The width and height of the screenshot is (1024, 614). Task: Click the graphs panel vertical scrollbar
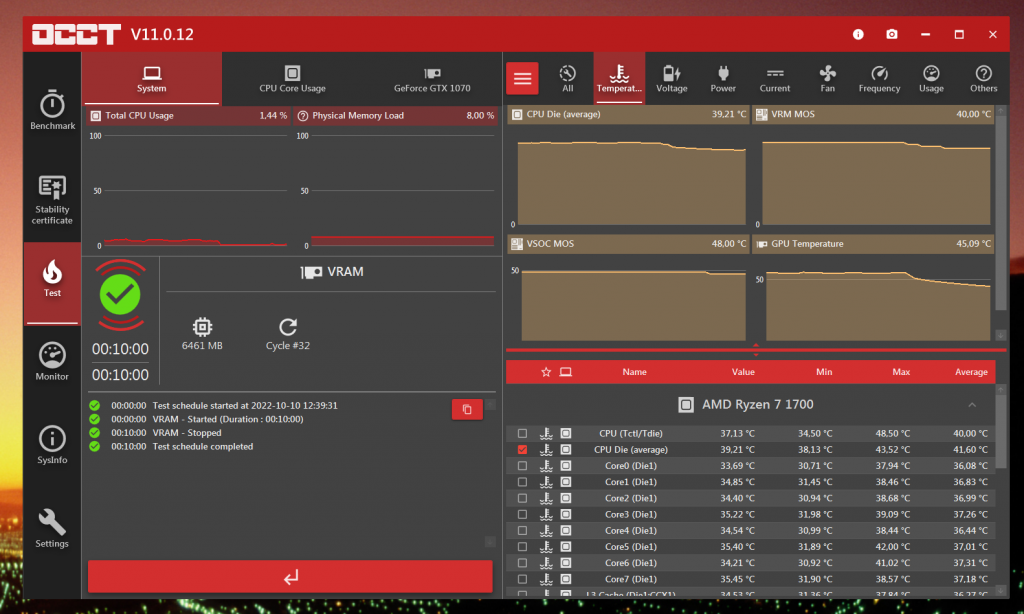click(1000, 214)
